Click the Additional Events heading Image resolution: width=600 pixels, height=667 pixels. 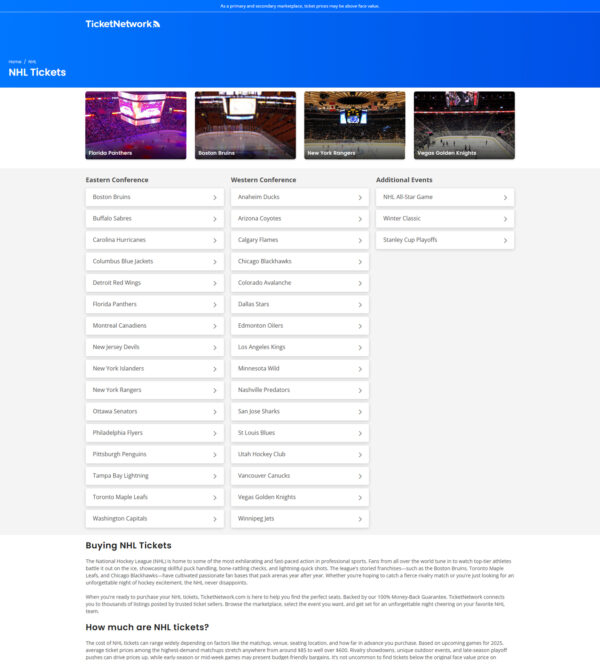pos(404,180)
